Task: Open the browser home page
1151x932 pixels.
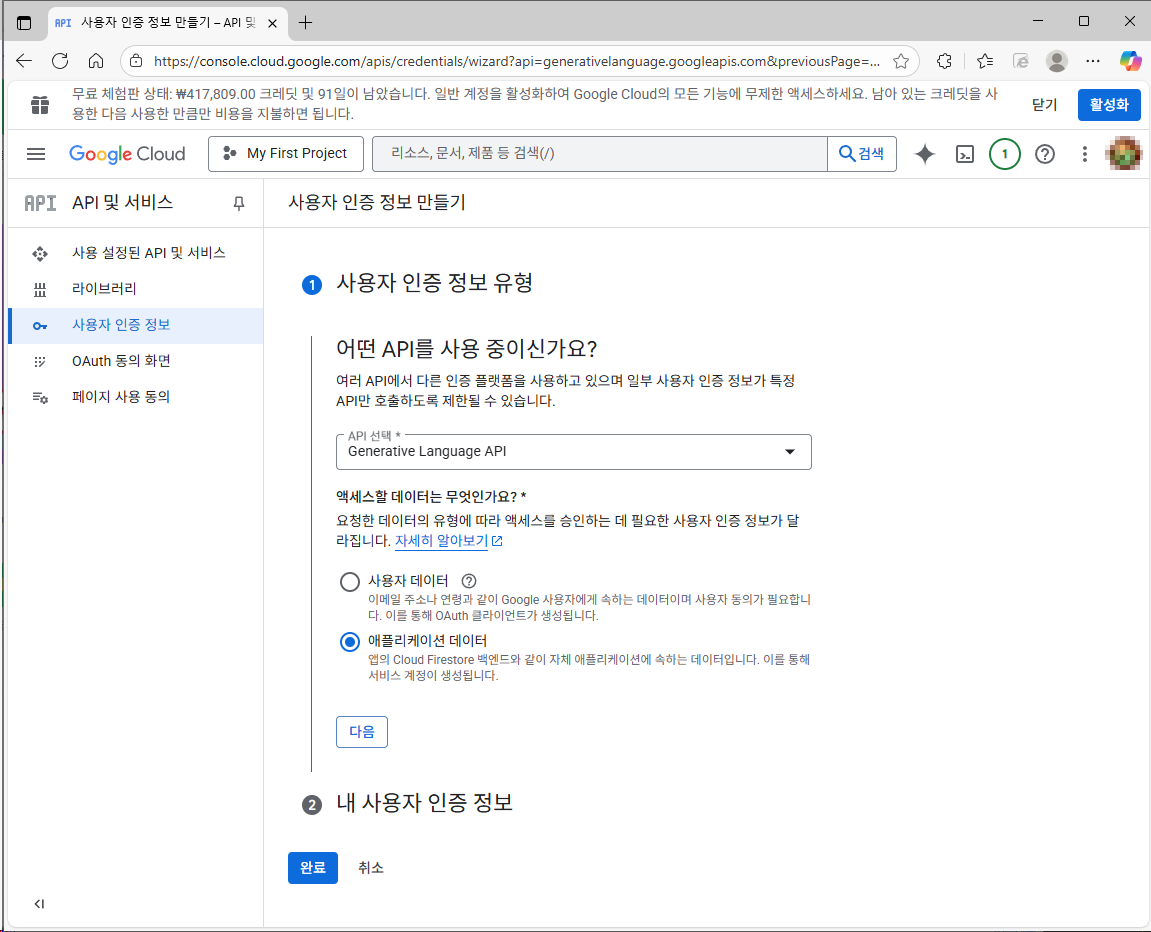Action: (96, 61)
